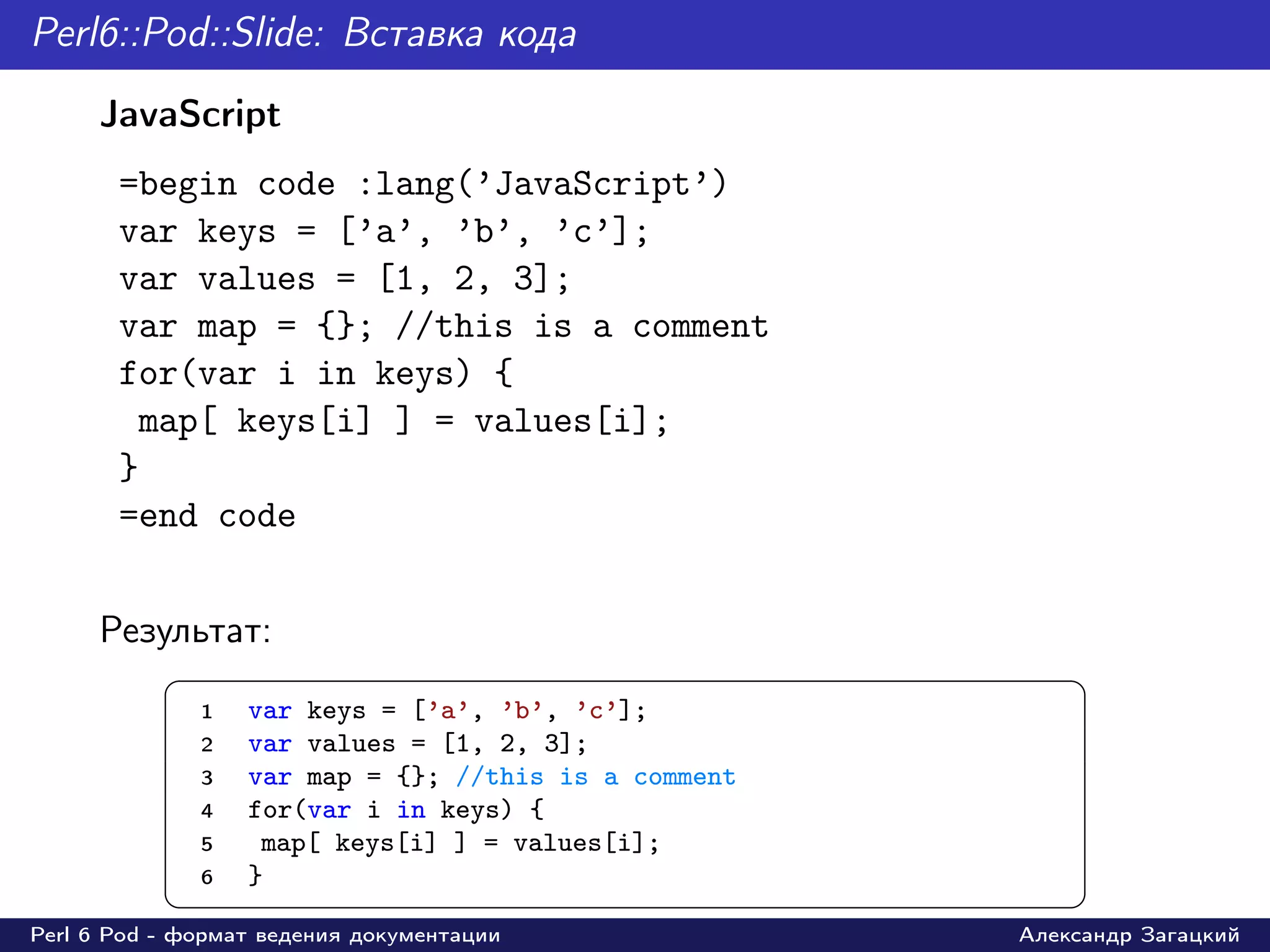The height and width of the screenshot is (952, 1270).
Task: Click highlighted result line 1 with 'var keys'
Action: click(446, 711)
